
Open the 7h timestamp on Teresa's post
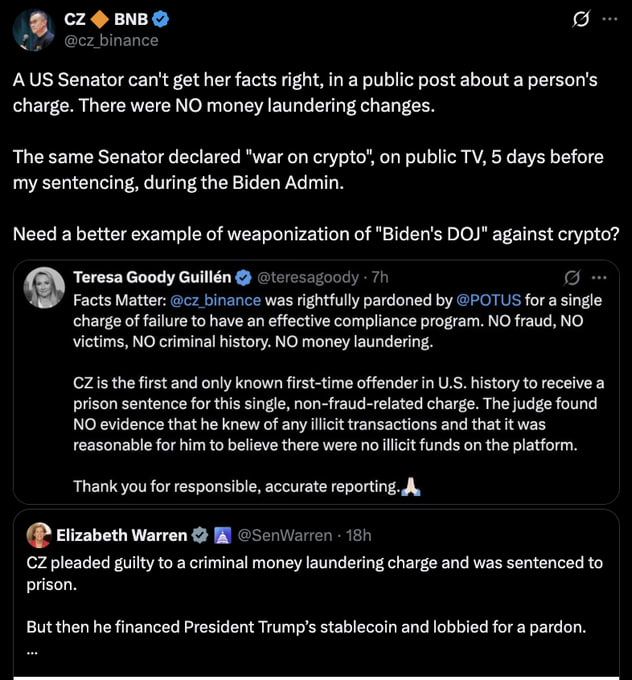(x=380, y=277)
